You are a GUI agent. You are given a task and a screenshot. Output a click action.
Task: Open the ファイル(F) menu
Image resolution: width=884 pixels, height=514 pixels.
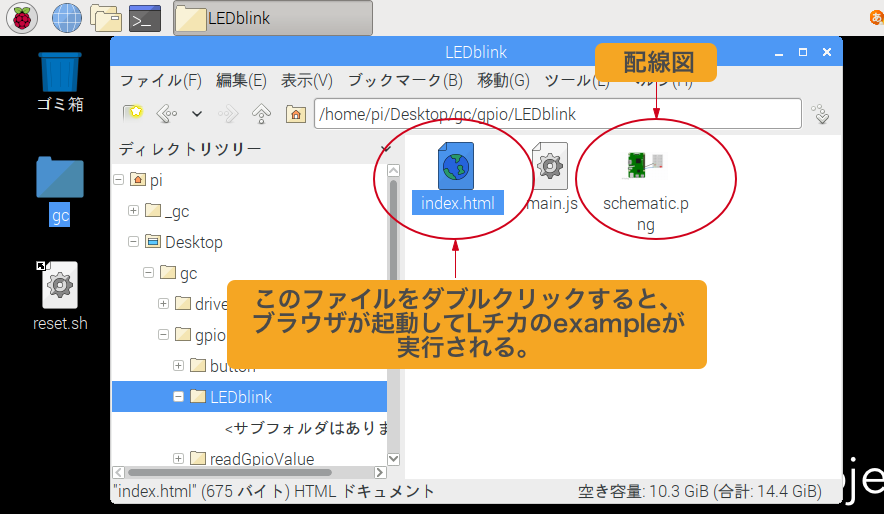[x=161, y=81]
